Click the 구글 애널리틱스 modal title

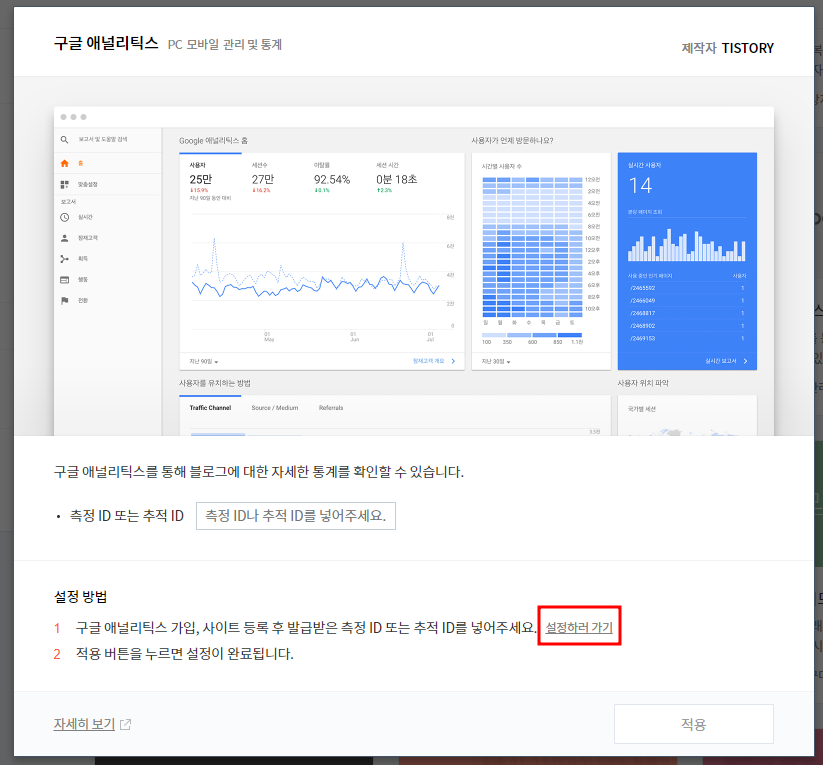point(106,43)
